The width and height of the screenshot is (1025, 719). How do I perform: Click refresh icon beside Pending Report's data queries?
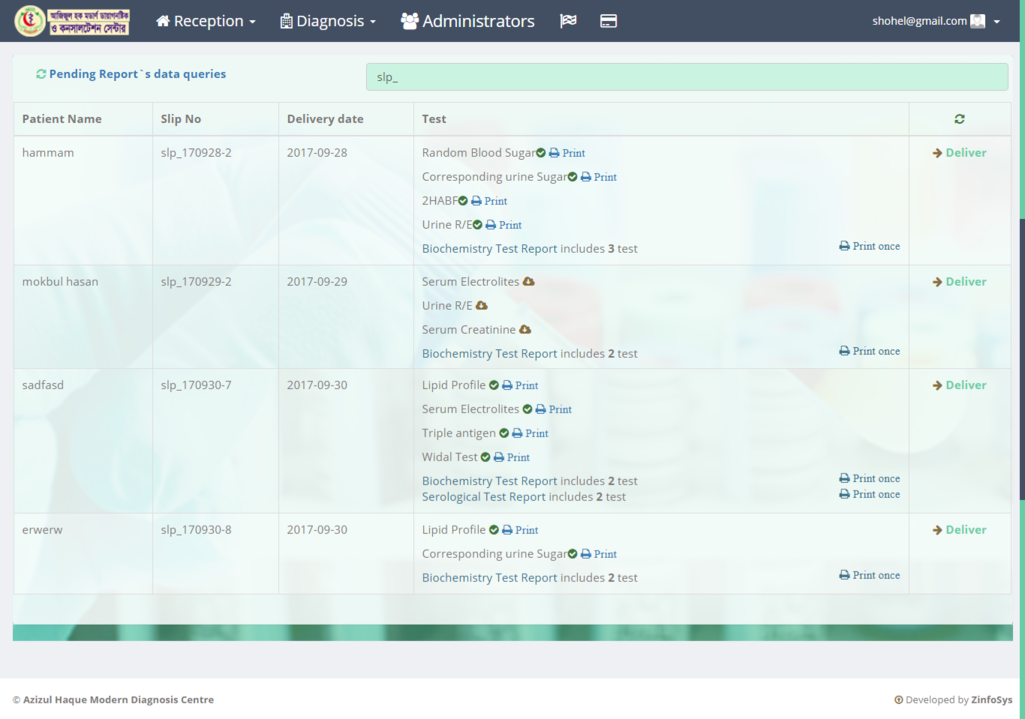41,74
